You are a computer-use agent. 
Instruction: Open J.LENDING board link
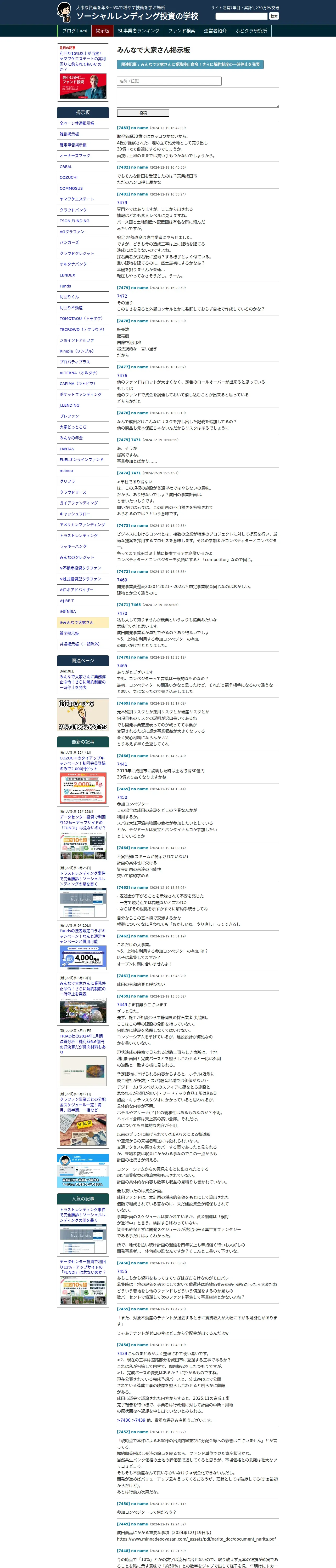[x=83, y=405]
